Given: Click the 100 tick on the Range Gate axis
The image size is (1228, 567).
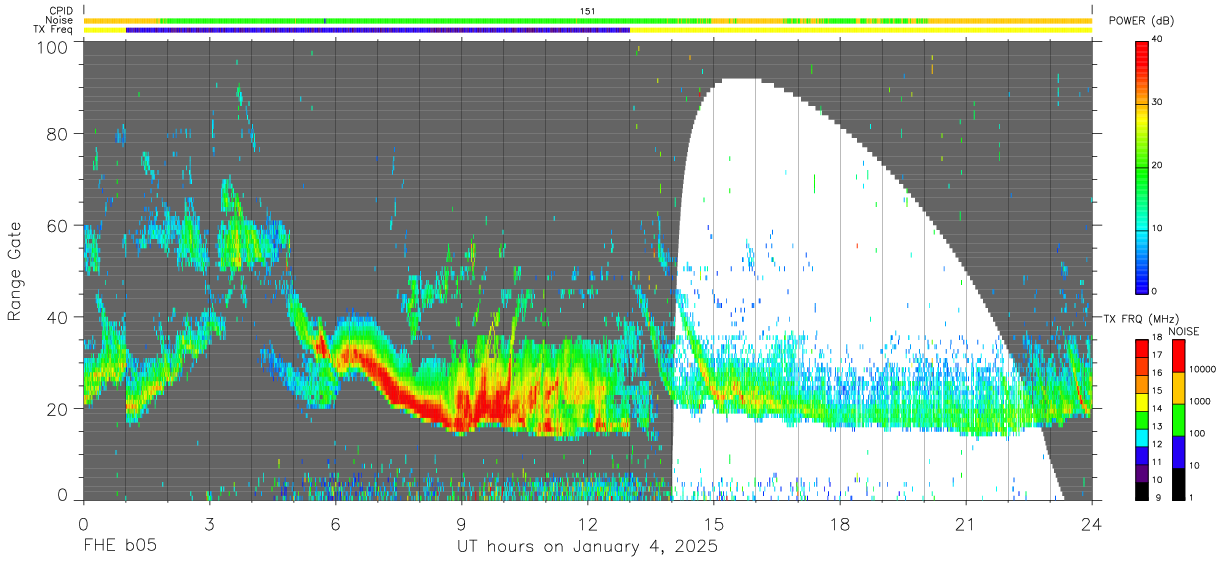Looking at the screenshot, I should (x=52, y=46).
